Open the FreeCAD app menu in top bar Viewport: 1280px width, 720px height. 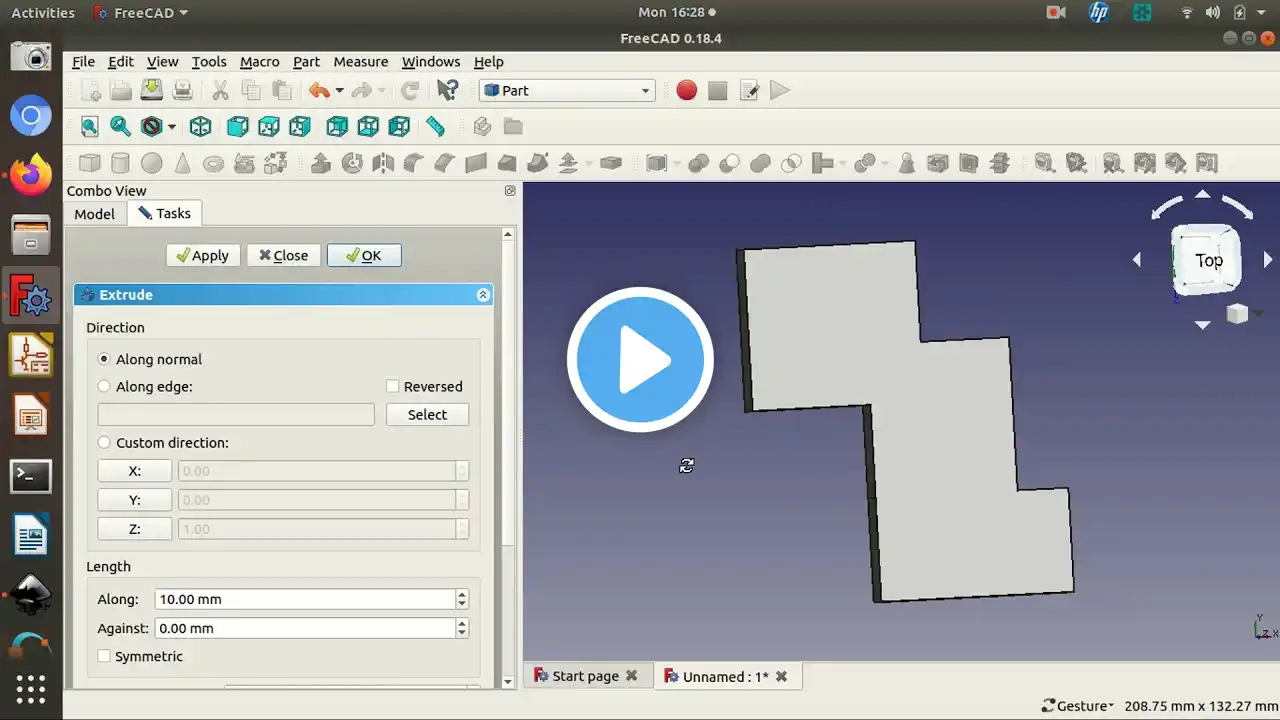[140, 13]
